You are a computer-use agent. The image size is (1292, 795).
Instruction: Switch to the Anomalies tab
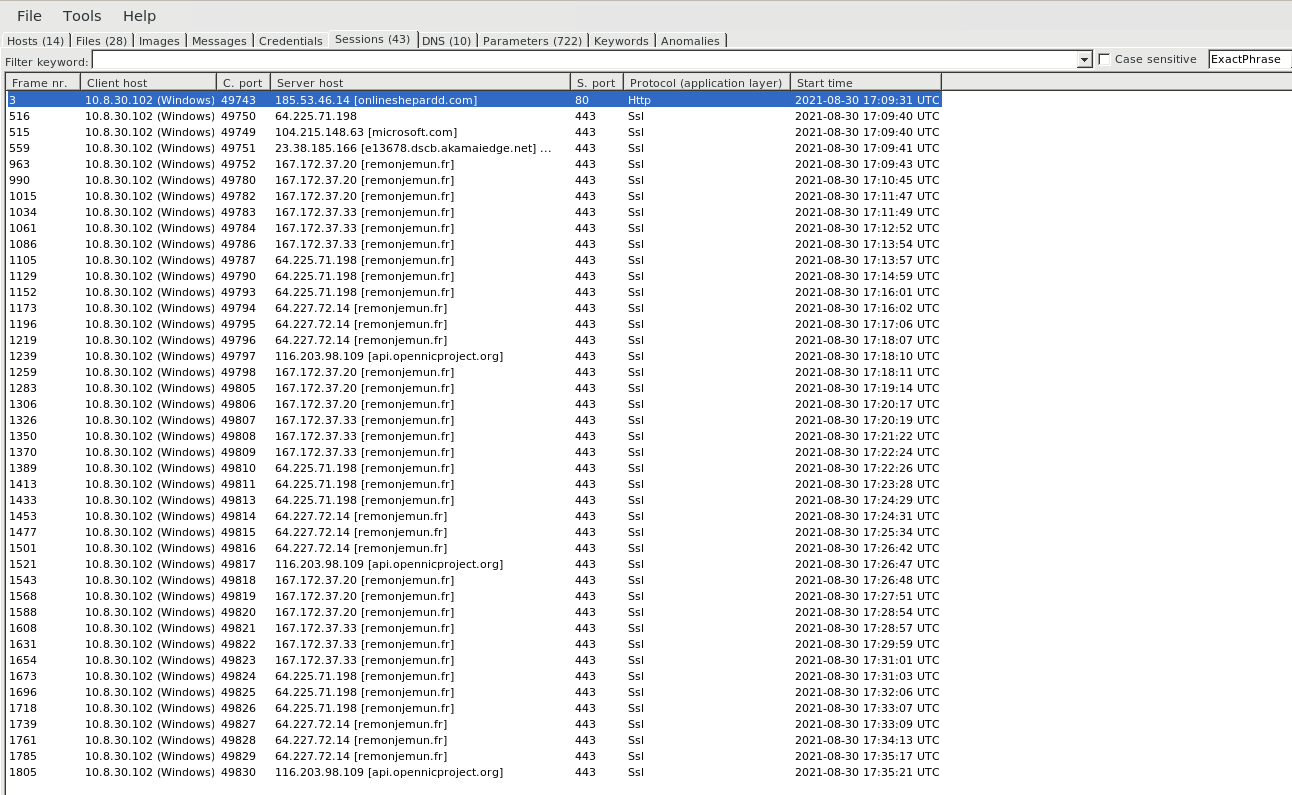pyautogui.click(x=690, y=41)
